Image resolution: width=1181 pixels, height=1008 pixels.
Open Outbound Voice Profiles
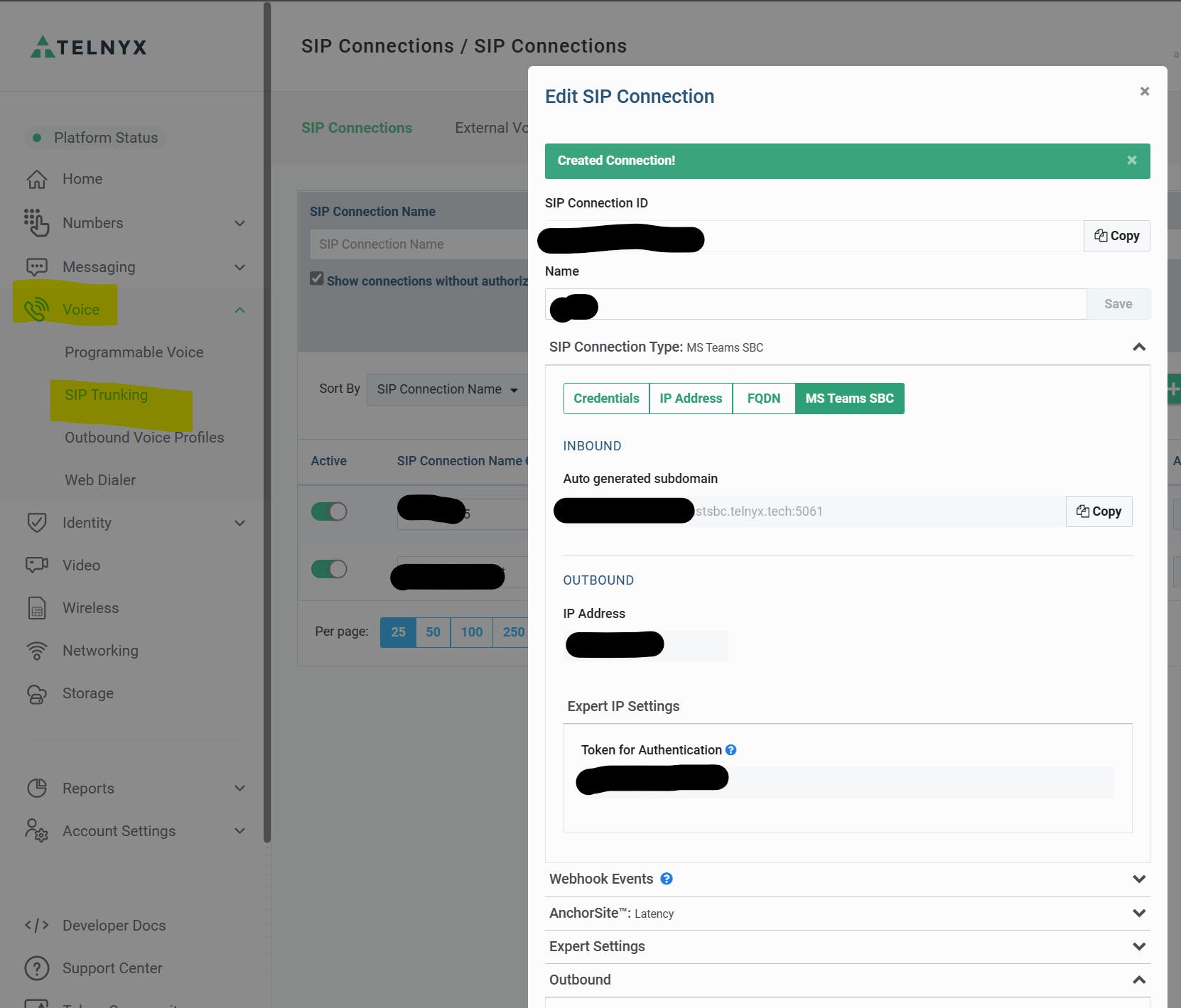point(144,438)
